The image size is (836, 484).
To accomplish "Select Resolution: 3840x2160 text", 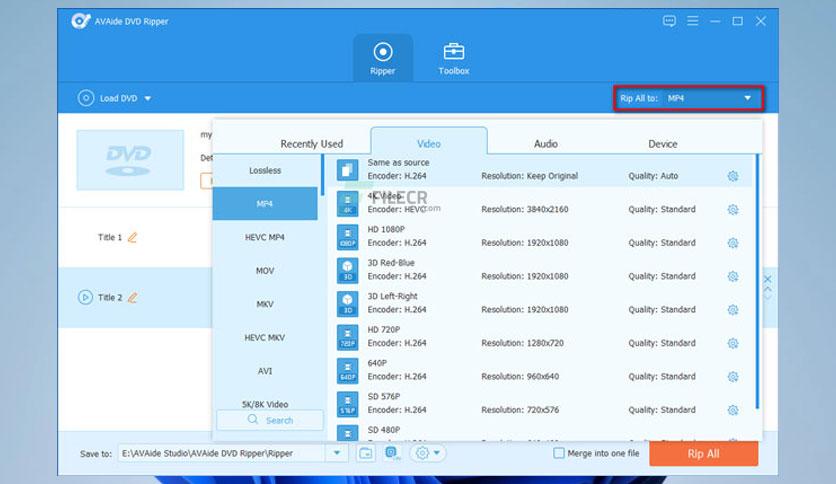I will [x=525, y=209].
